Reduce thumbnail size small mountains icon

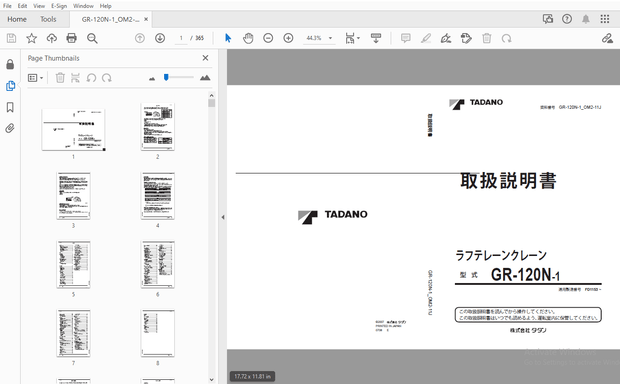click(152, 79)
